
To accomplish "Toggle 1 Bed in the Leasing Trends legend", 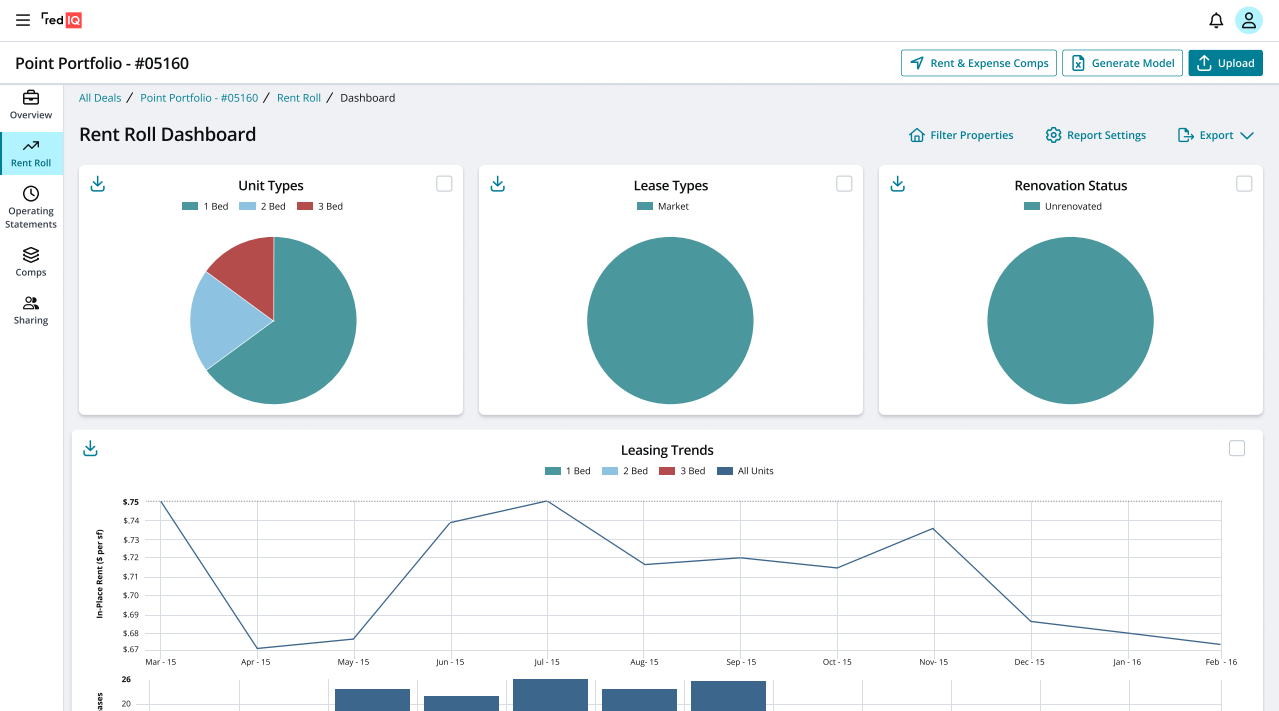I will point(568,471).
